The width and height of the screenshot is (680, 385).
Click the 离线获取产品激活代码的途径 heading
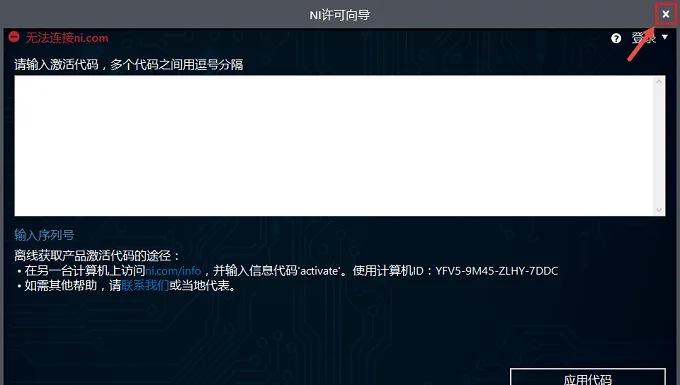[97, 256]
